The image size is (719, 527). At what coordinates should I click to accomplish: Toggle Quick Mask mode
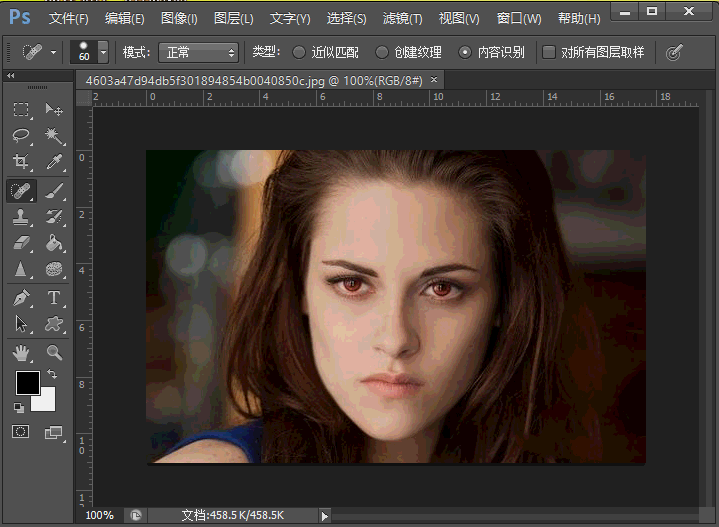point(21,432)
